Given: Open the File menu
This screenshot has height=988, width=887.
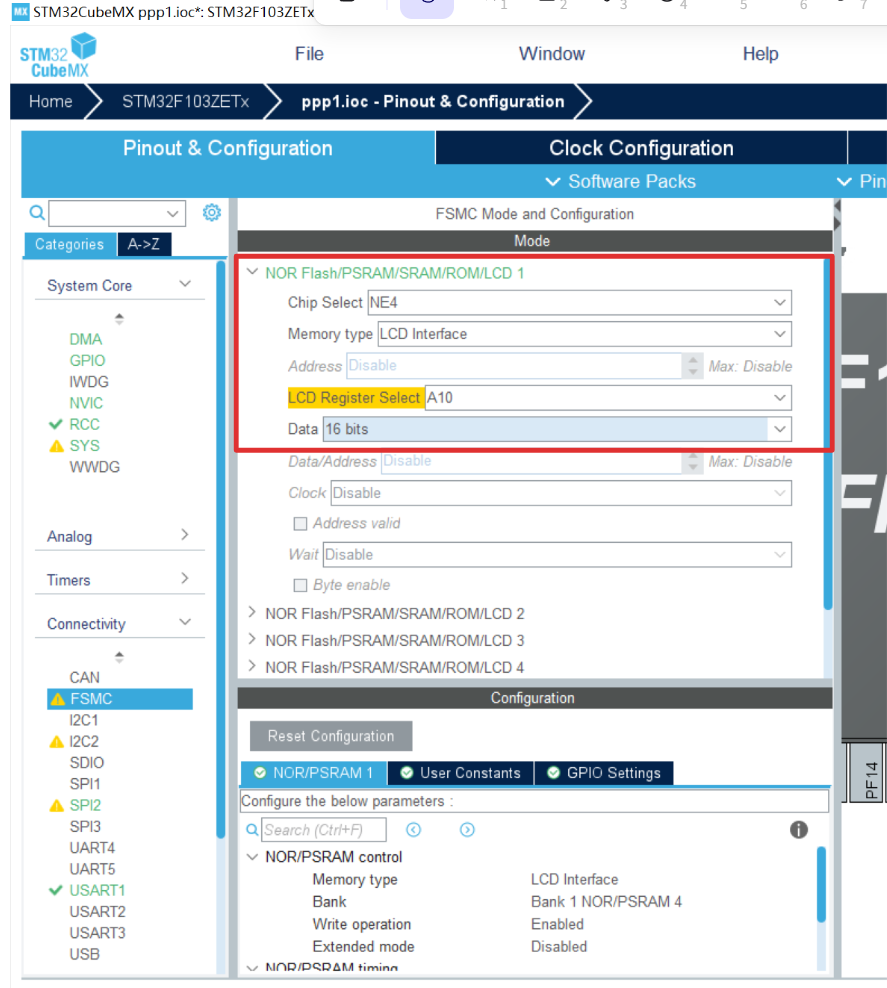Looking at the screenshot, I should [309, 54].
